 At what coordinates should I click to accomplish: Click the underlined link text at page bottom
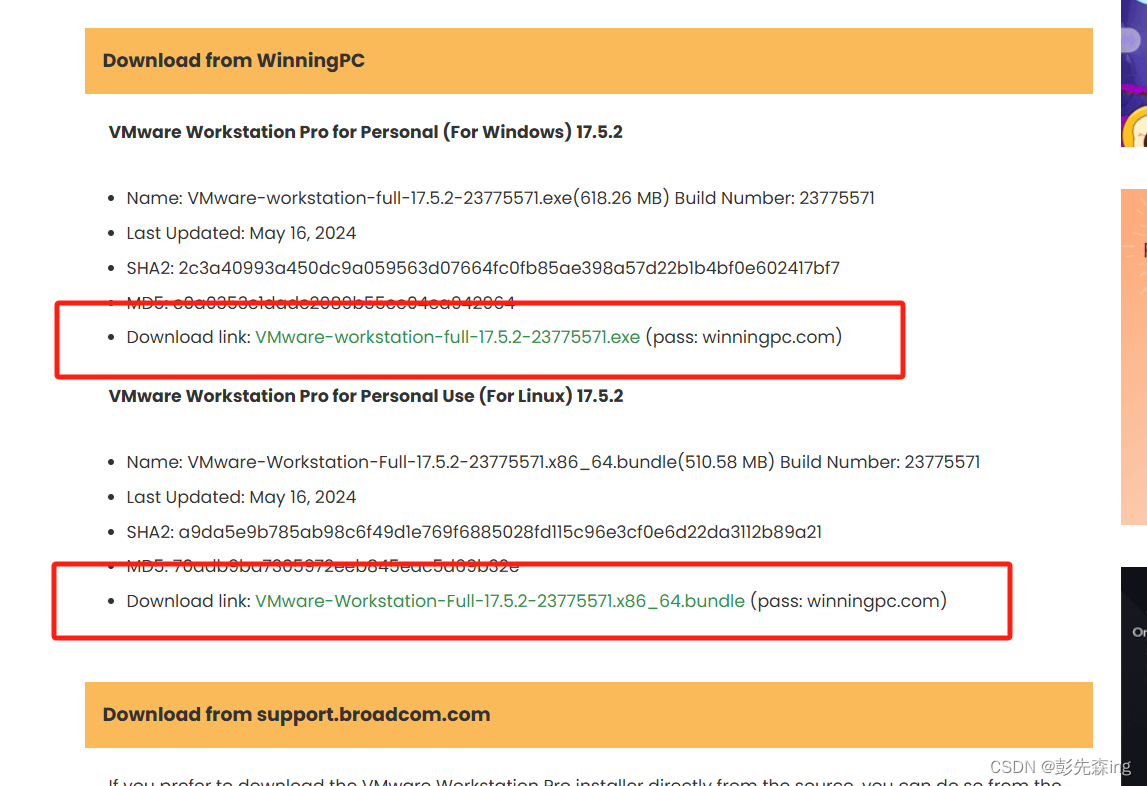click(500, 782)
